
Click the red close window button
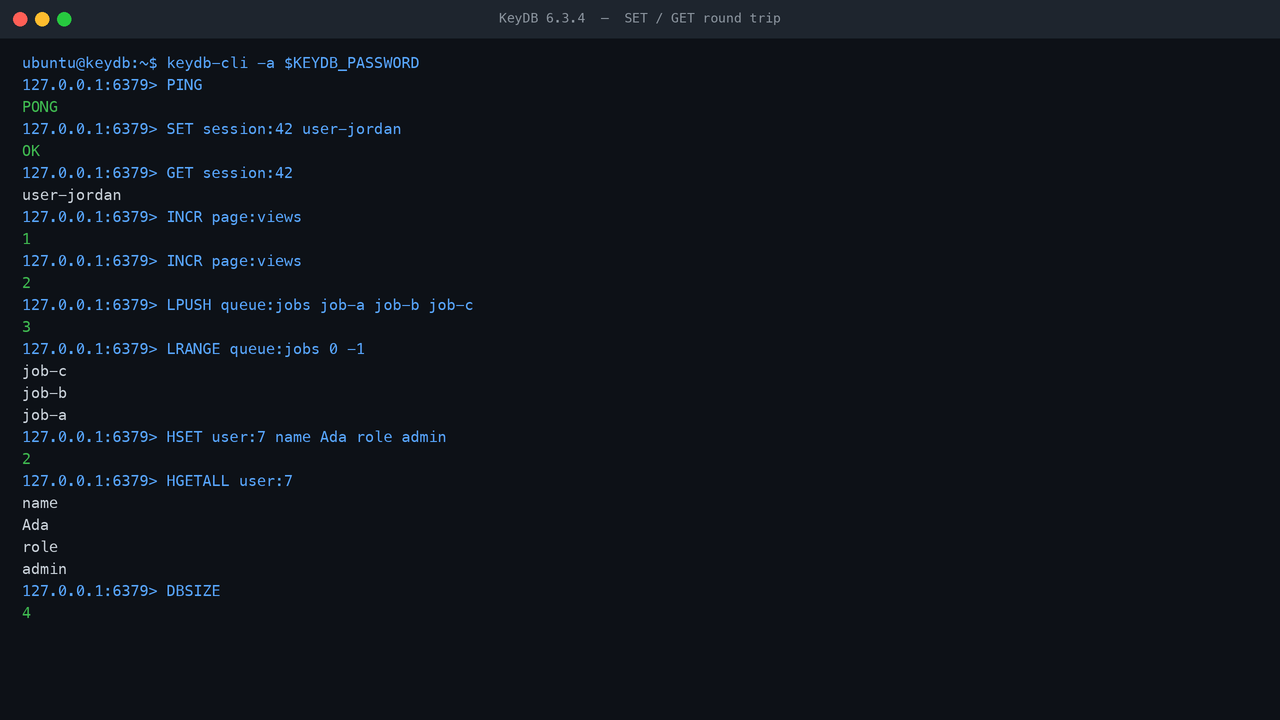[x=20, y=19]
